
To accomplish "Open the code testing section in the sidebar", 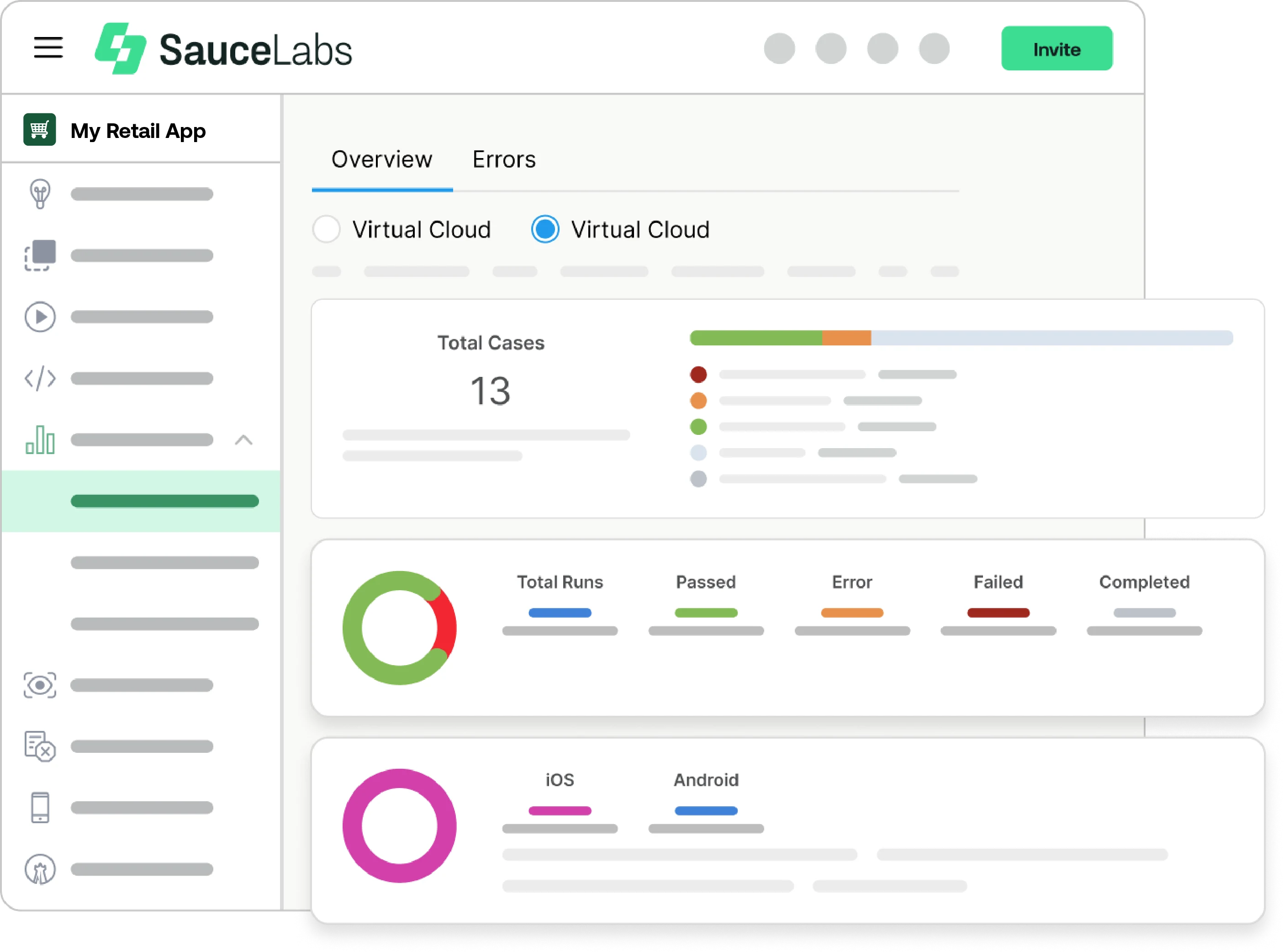I will (39, 379).
